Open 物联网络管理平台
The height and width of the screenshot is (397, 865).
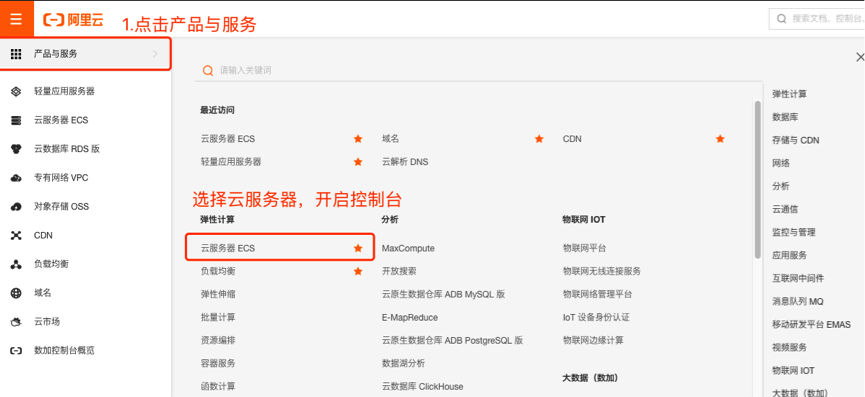(597, 294)
